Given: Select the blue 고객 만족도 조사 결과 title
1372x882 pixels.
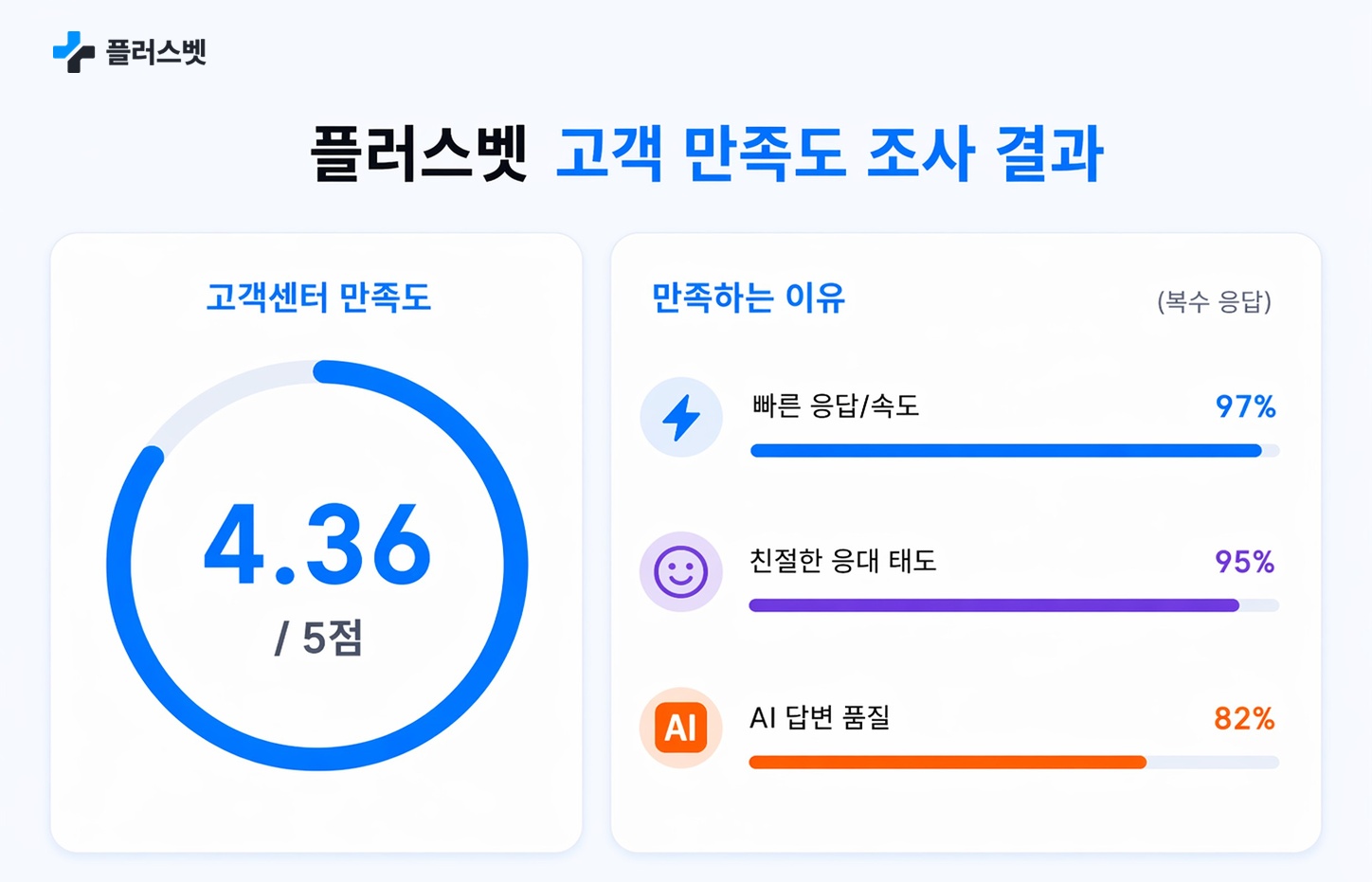Looking at the screenshot, I should point(829,154).
